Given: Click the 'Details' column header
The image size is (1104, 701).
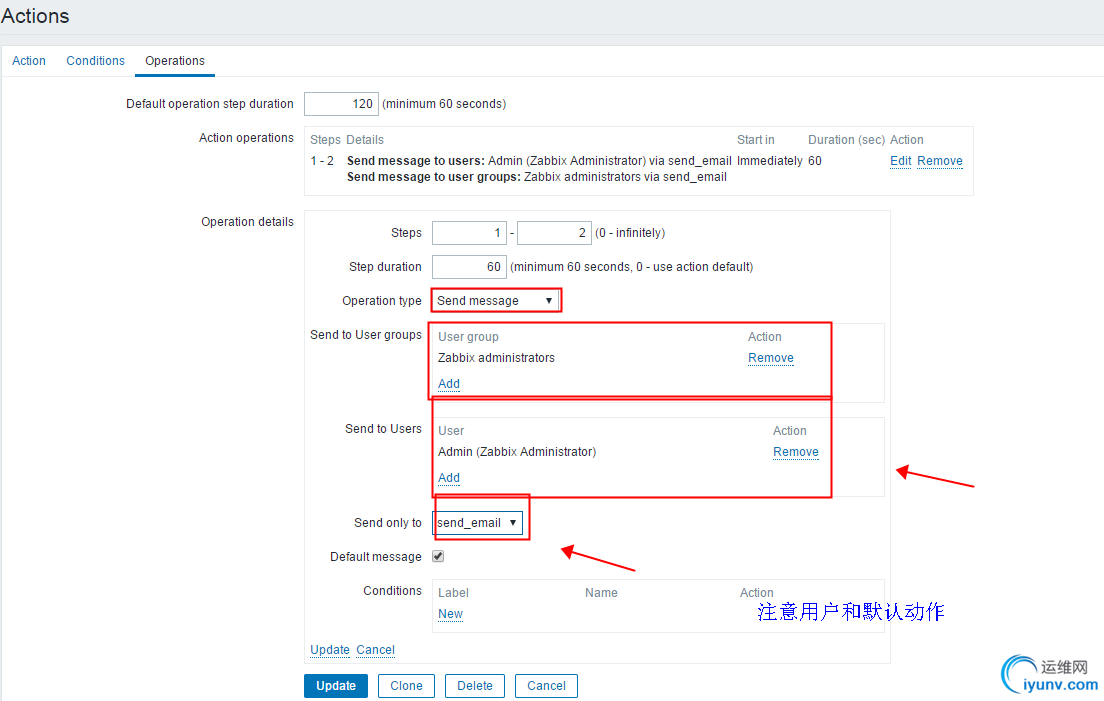Looking at the screenshot, I should pos(365,139).
